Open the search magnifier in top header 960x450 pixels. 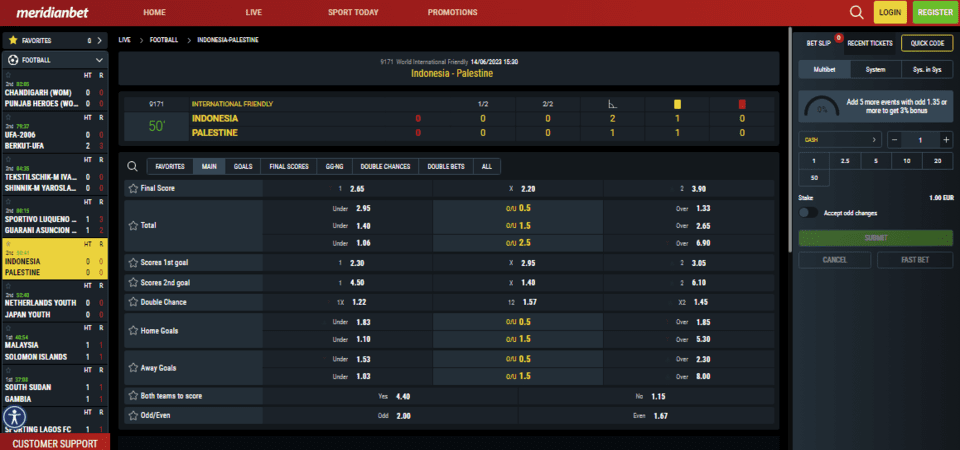857,12
